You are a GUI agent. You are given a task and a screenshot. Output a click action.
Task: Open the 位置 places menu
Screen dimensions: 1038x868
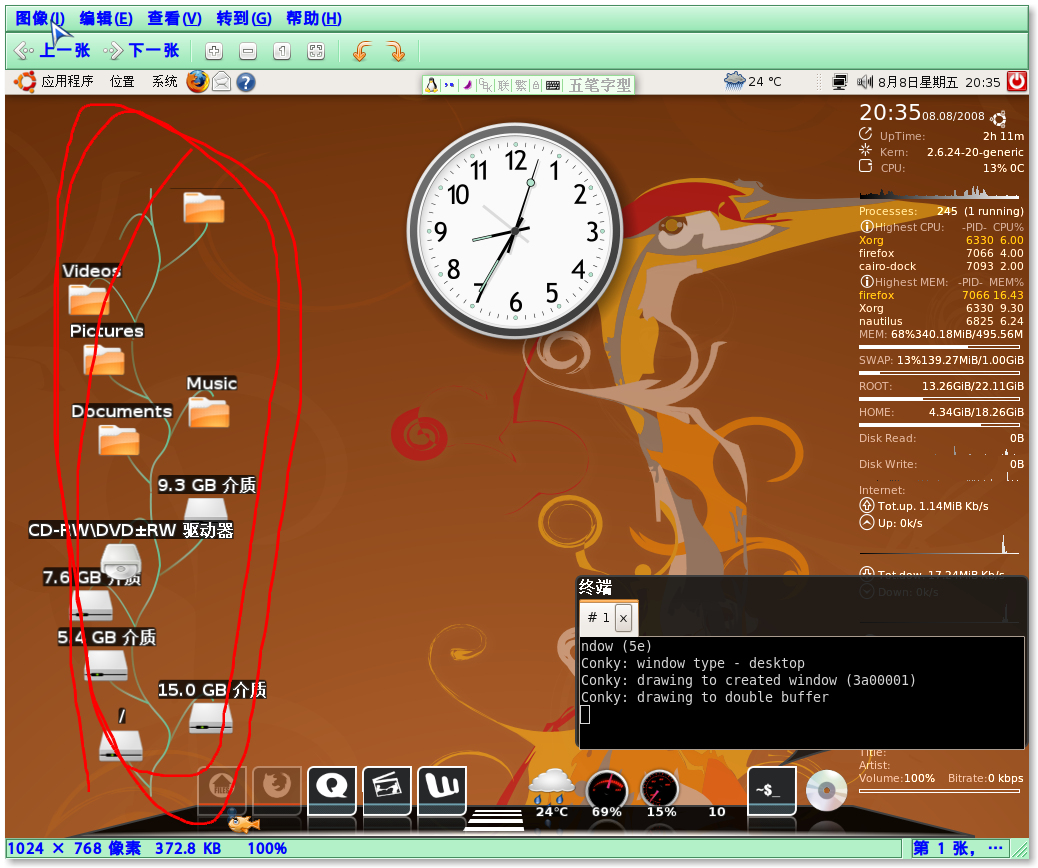(122, 81)
